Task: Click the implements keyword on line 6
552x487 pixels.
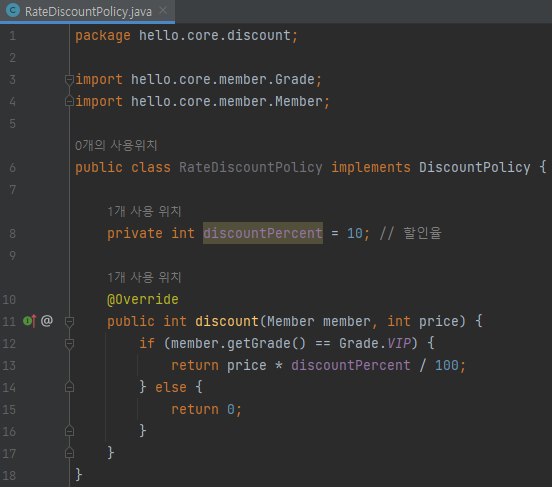Action: (371, 167)
